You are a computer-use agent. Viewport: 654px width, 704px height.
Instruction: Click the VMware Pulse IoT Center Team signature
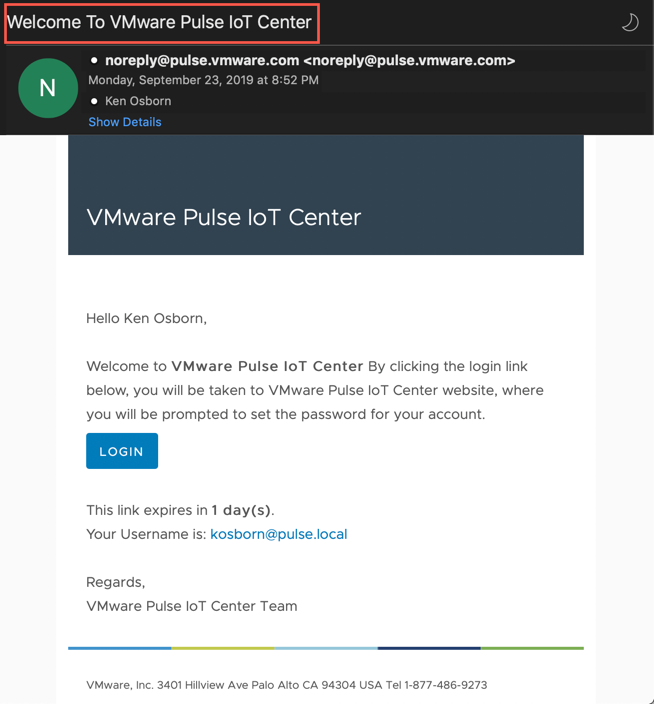(191, 606)
